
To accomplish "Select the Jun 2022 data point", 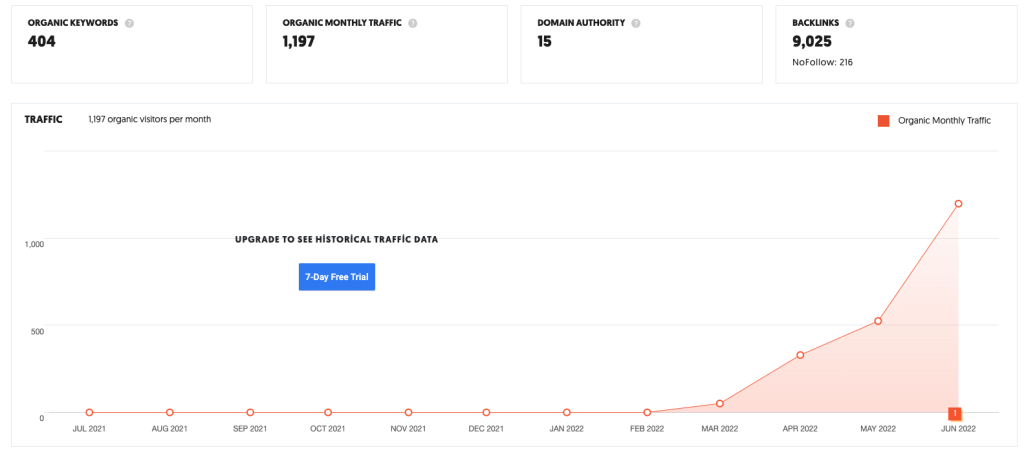I will 958,204.
